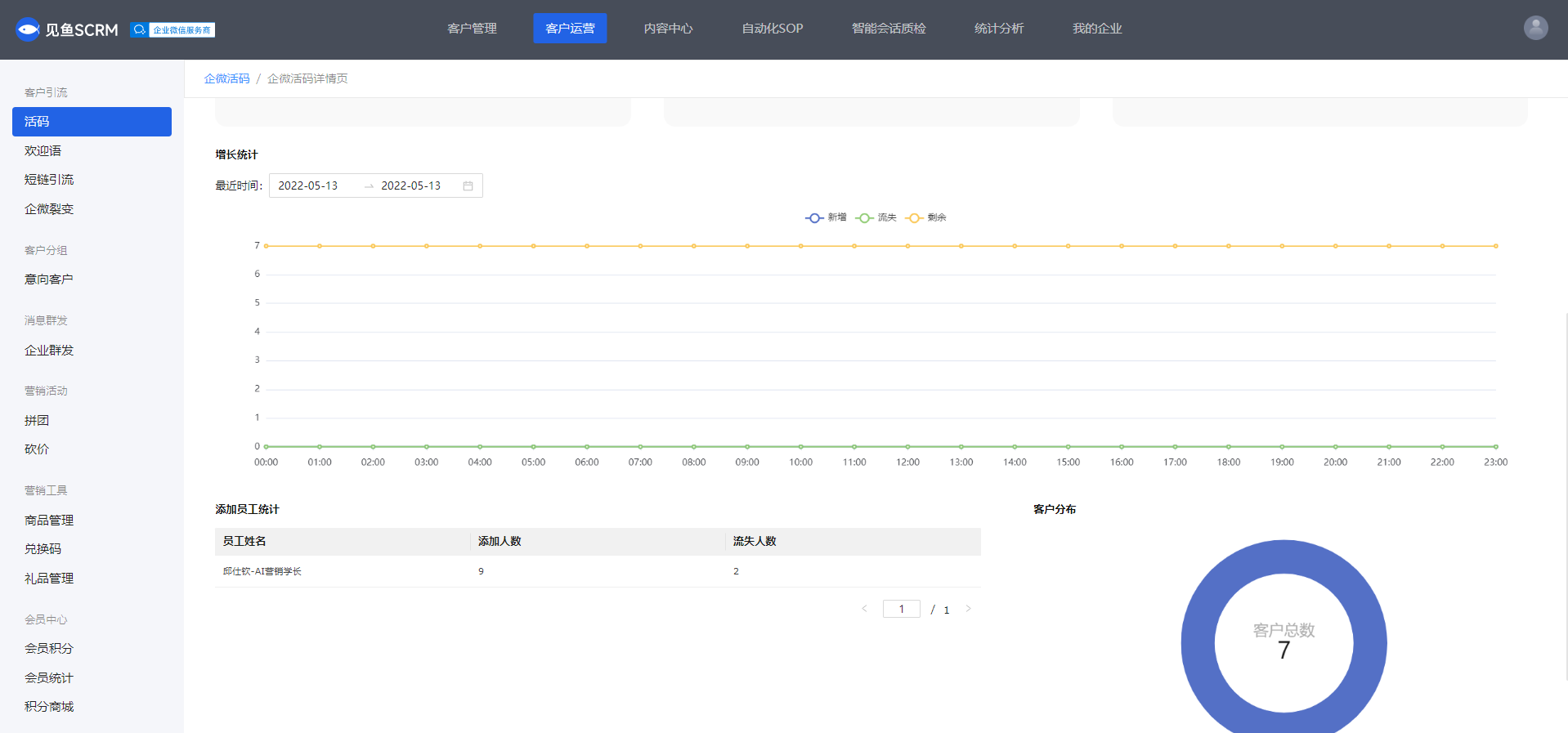Open 智能会话质检 top menu
The height and width of the screenshot is (733, 1568).
[889, 29]
